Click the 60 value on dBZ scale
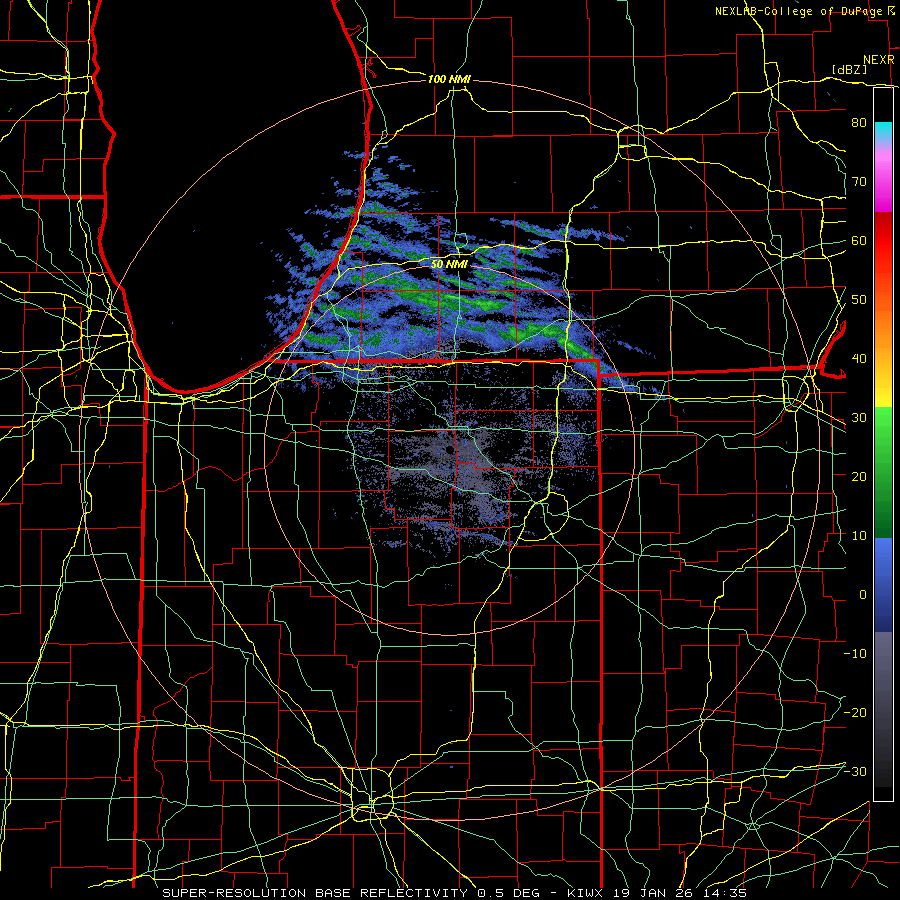This screenshot has width=900, height=900. pos(859,241)
